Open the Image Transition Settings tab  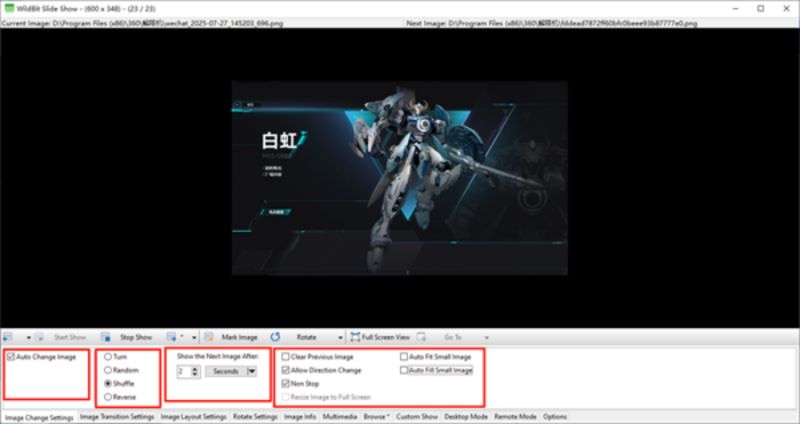(x=117, y=417)
